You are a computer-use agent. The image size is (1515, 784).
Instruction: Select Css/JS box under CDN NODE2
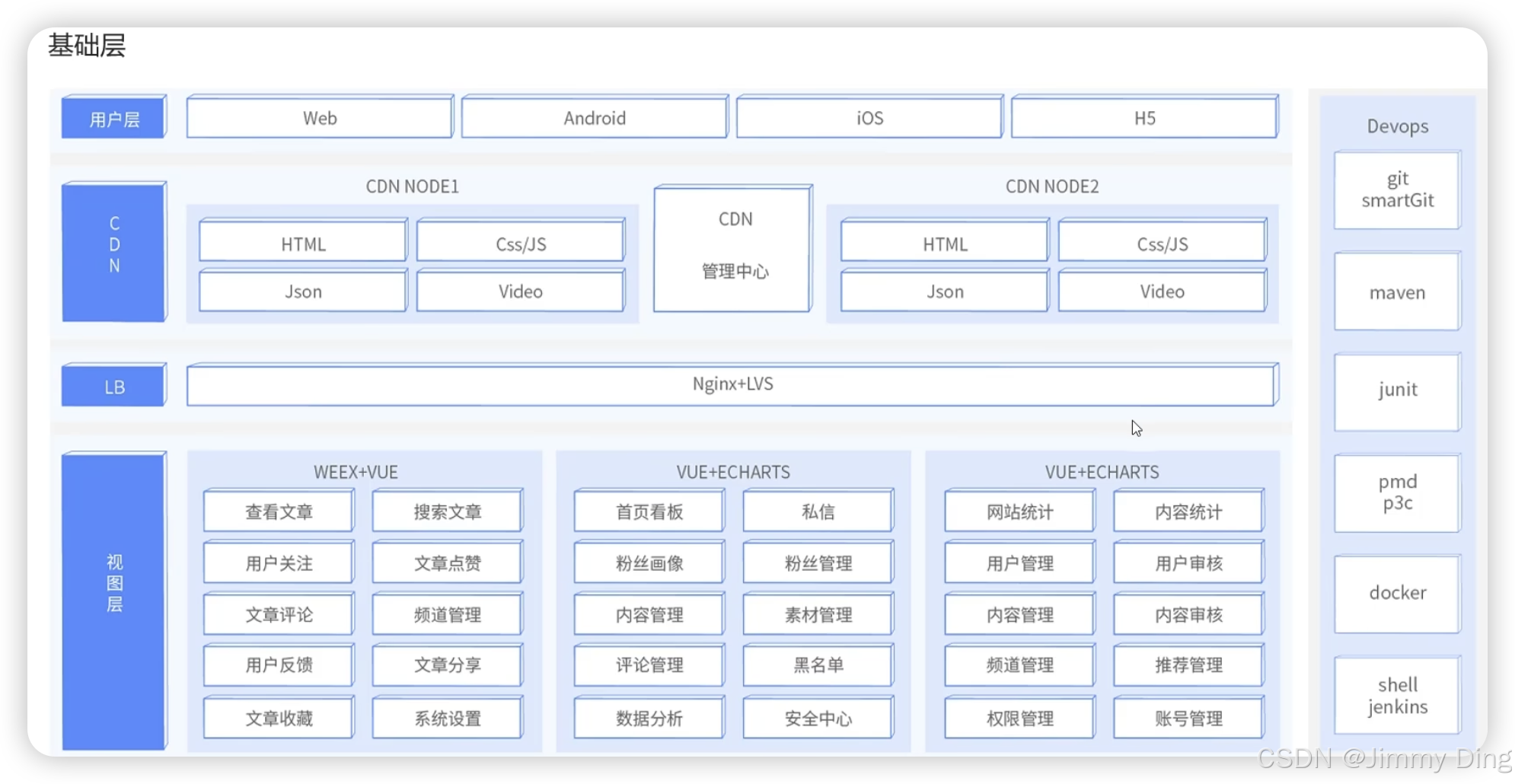click(x=1163, y=241)
